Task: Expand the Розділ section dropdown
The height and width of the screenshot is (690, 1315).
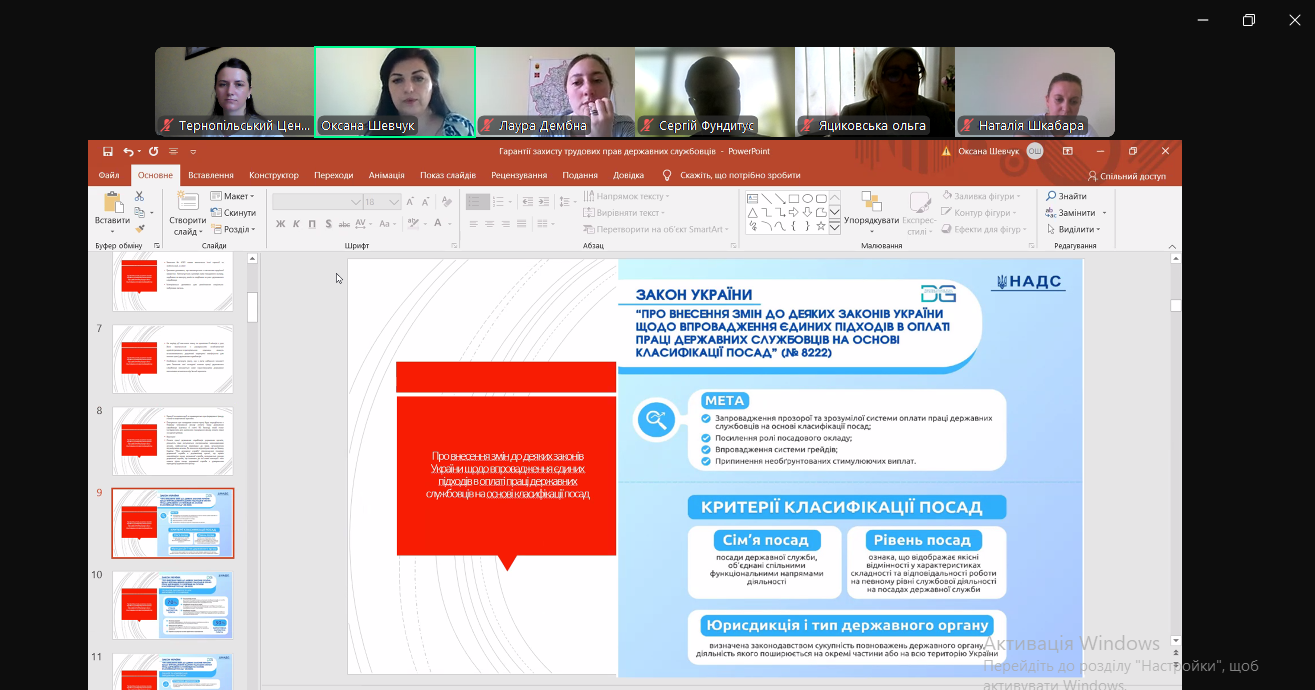Action: tap(232, 229)
